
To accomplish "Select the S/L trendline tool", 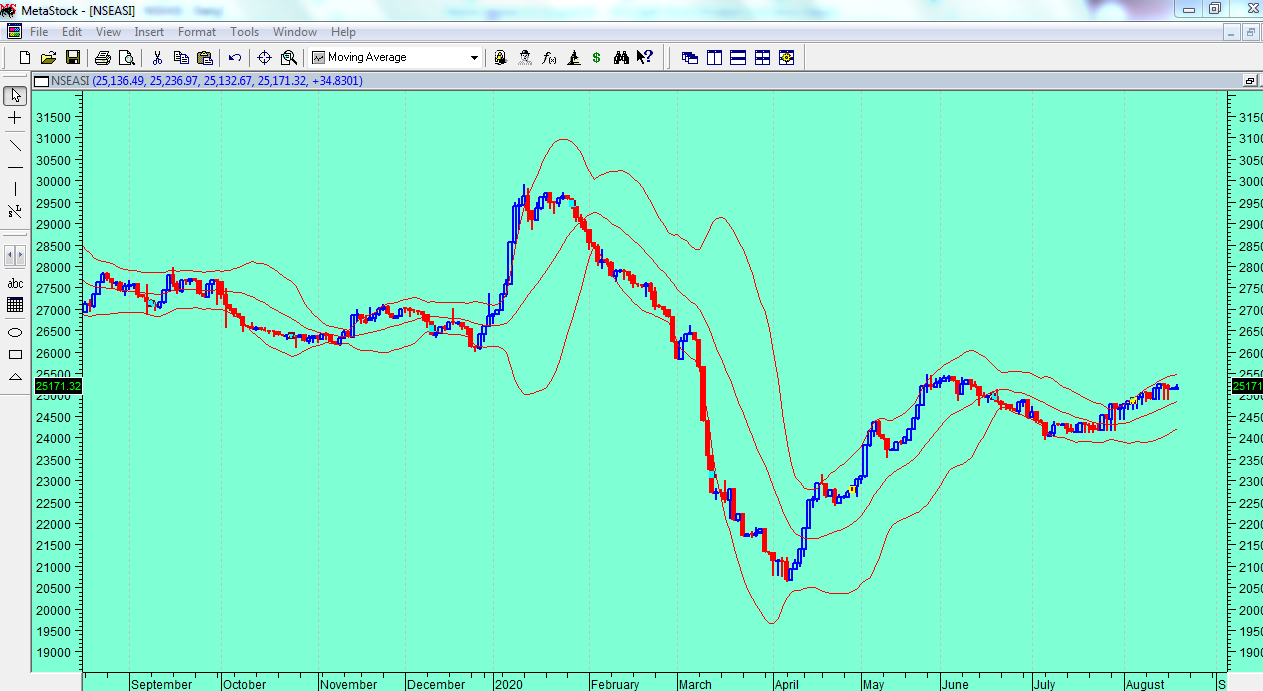I will point(15,211).
